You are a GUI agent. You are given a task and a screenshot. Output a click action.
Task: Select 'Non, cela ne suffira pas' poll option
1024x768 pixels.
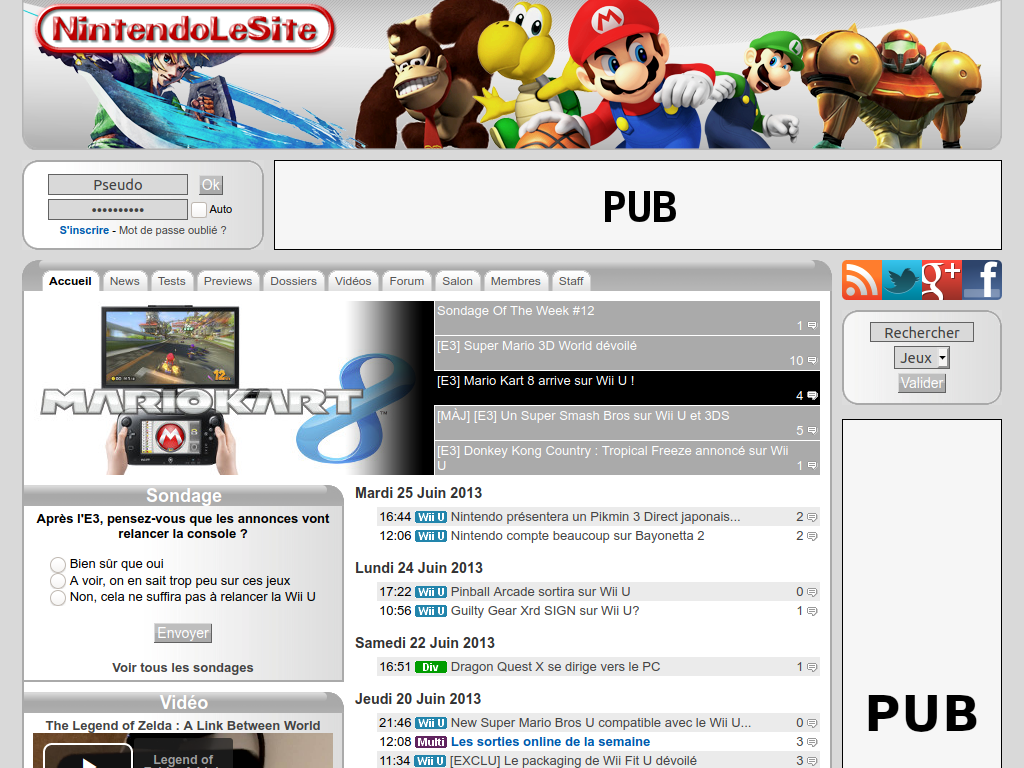pyautogui.click(x=58, y=598)
